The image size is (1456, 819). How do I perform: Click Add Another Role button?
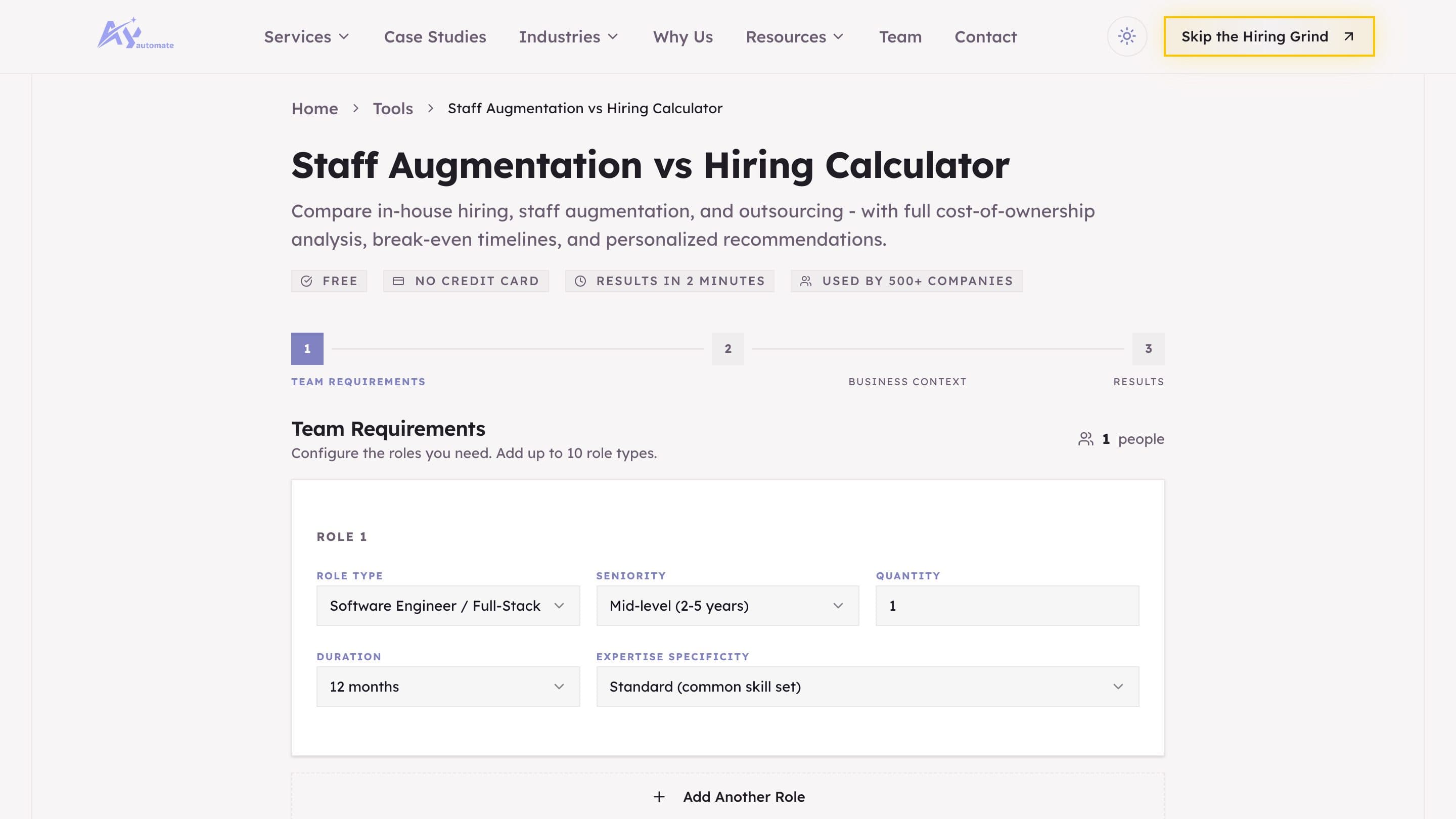[x=727, y=796]
